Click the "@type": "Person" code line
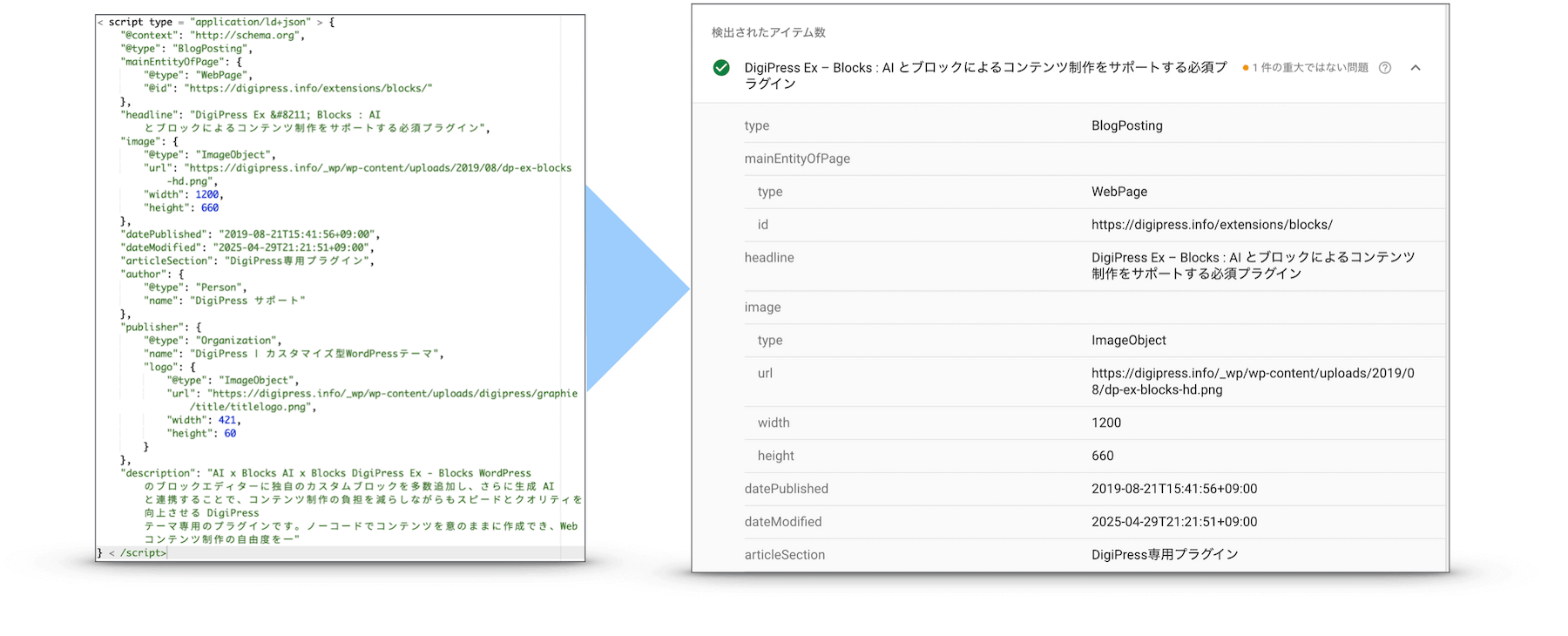 click(196, 288)
